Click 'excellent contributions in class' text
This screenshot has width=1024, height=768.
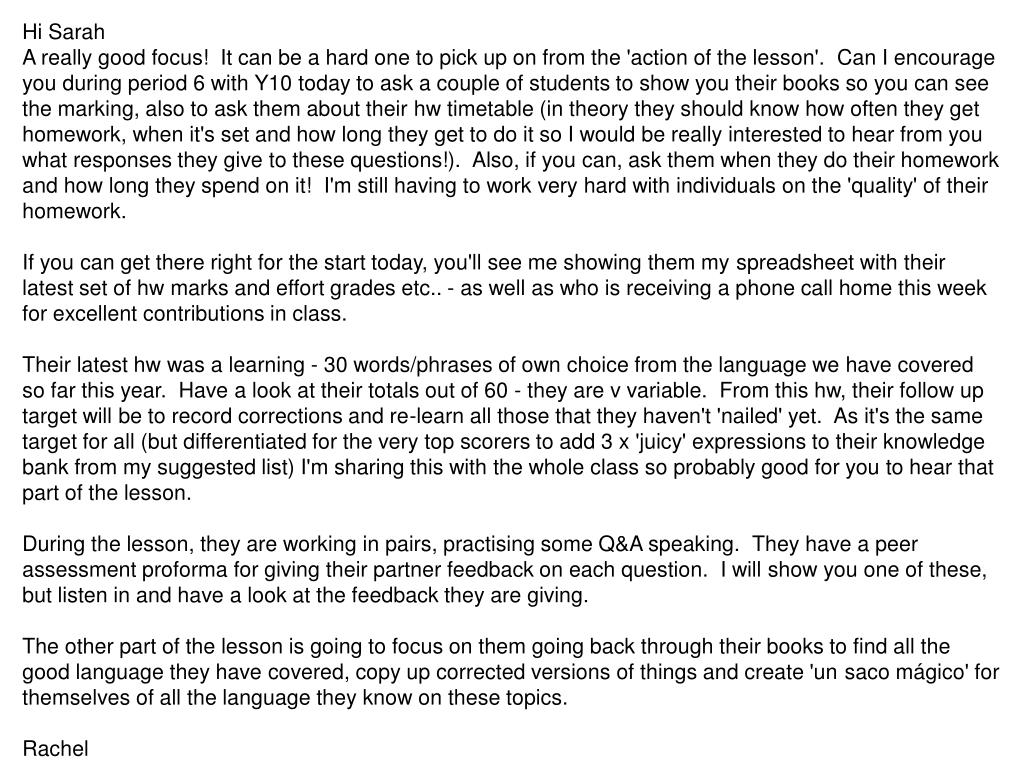[199, 313]
